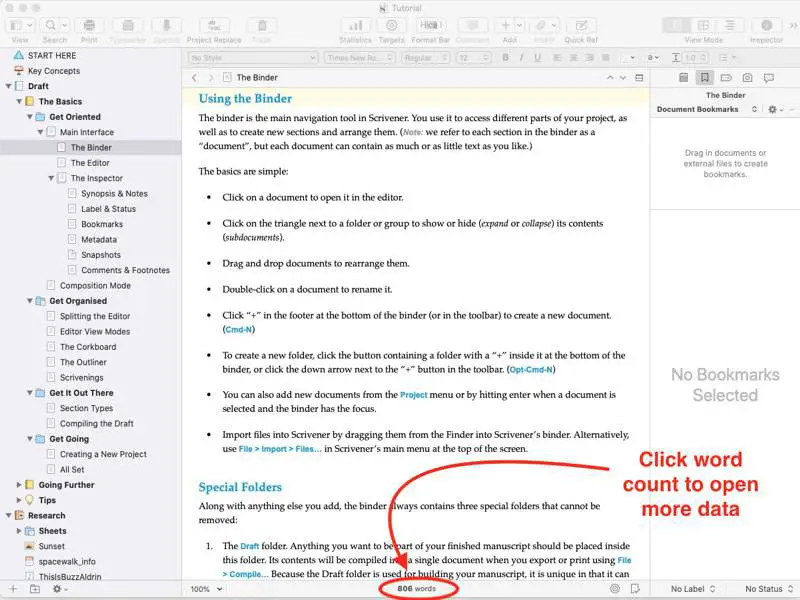Screen dimensions: 800x600
Task: Go back in editor history
Action: [x=194, y=78]
